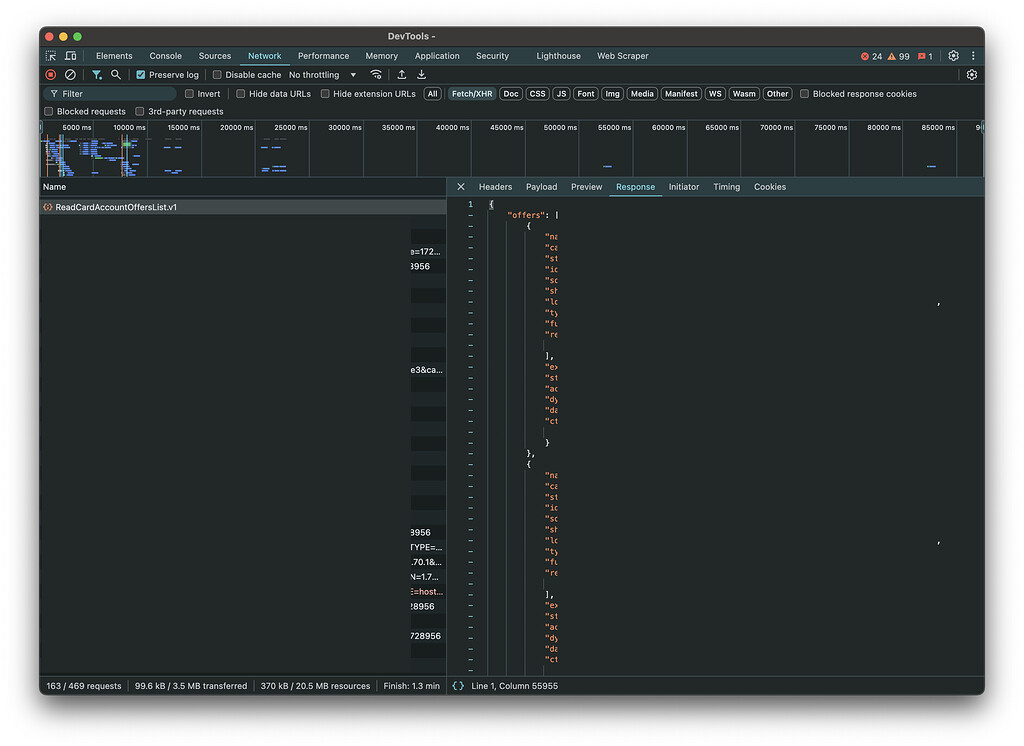Uncheck Preserve log

click(140, 74)
